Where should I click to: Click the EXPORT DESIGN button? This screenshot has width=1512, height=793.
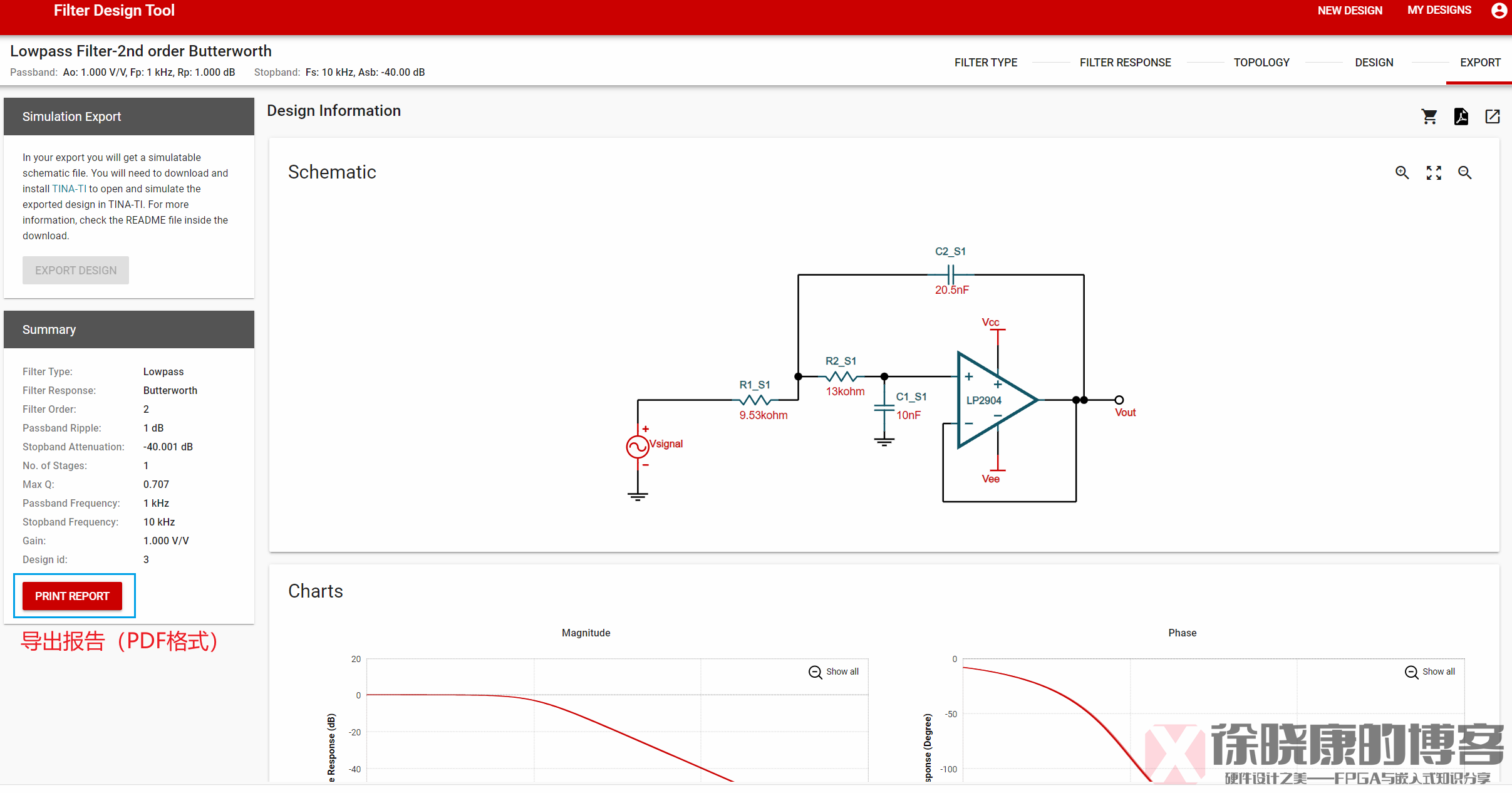76,271
